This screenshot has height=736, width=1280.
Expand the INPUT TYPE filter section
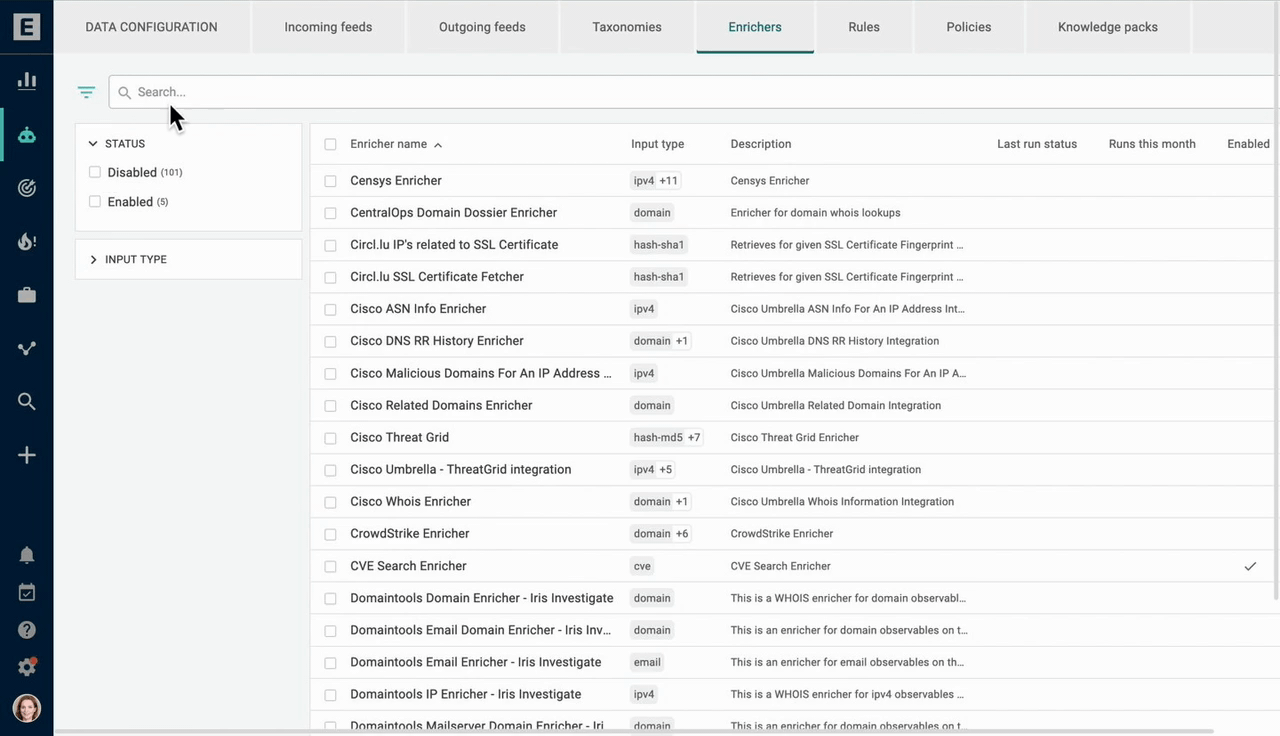pyautogui.click(x=93, y=260)
